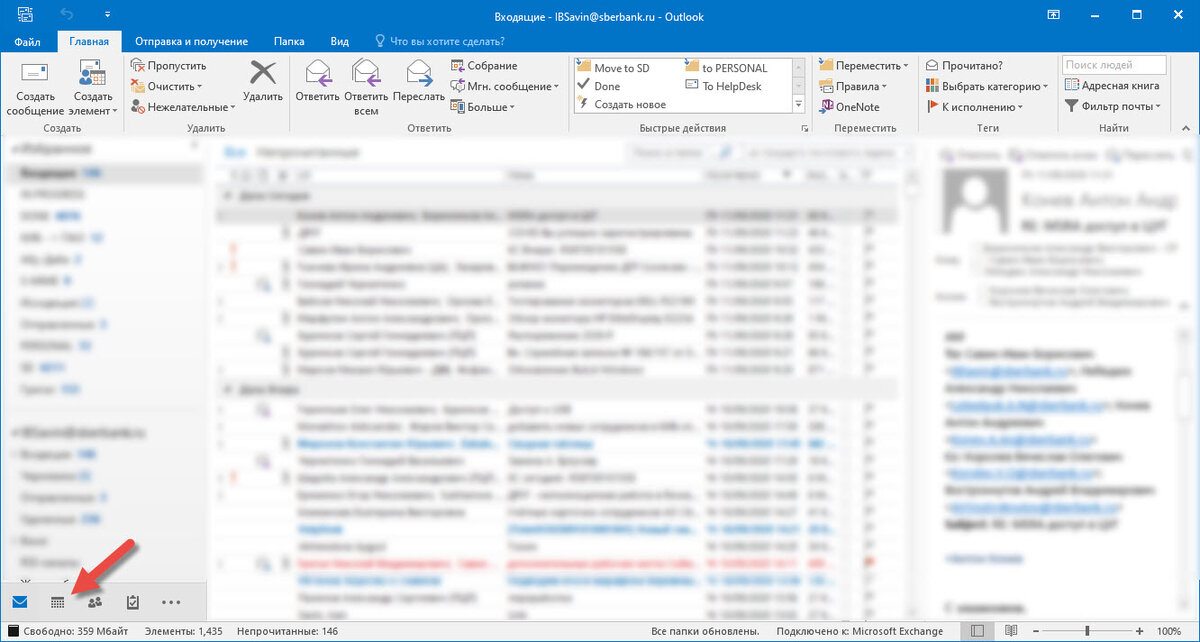Click the Undo arrow in the title bar
The height and width of the screenshot is (642, 1200).
pos(68,15)
